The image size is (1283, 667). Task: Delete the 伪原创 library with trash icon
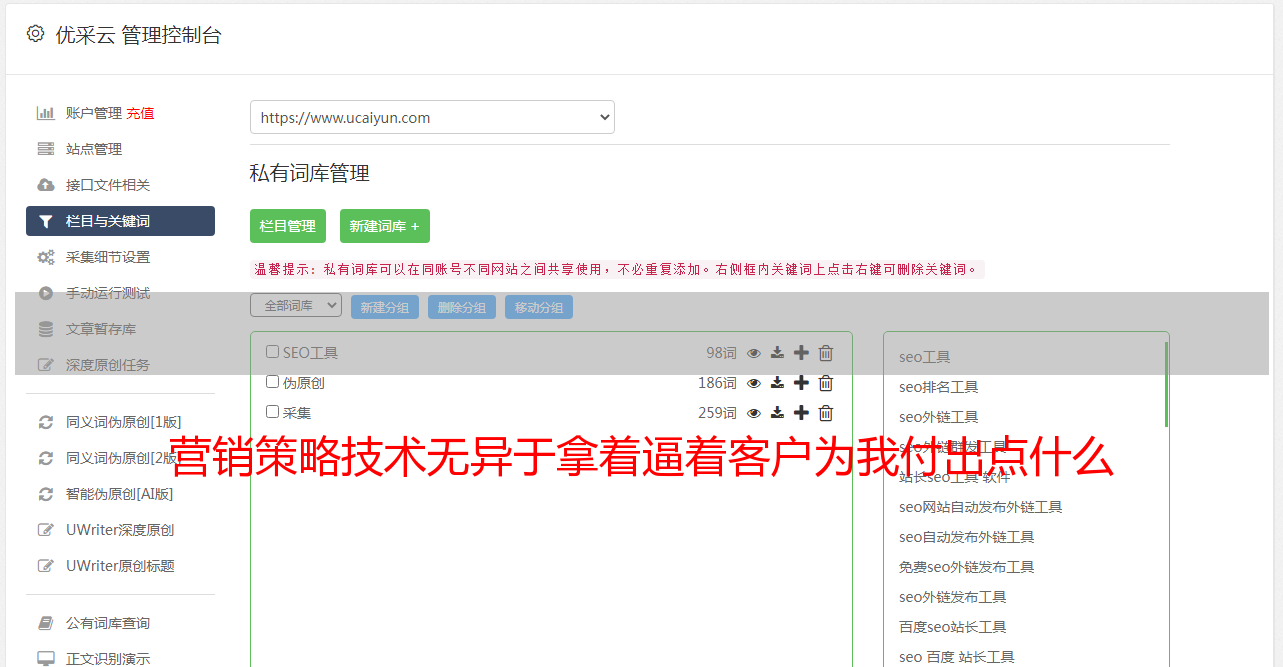[x=826, y=383]
